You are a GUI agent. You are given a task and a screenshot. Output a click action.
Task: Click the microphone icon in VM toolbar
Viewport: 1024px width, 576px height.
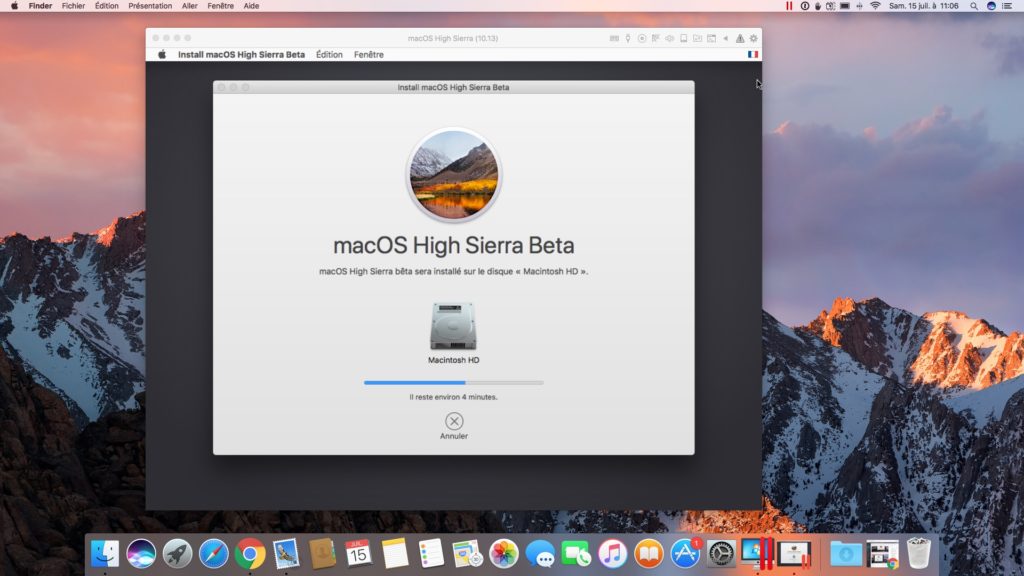(628, 39)
